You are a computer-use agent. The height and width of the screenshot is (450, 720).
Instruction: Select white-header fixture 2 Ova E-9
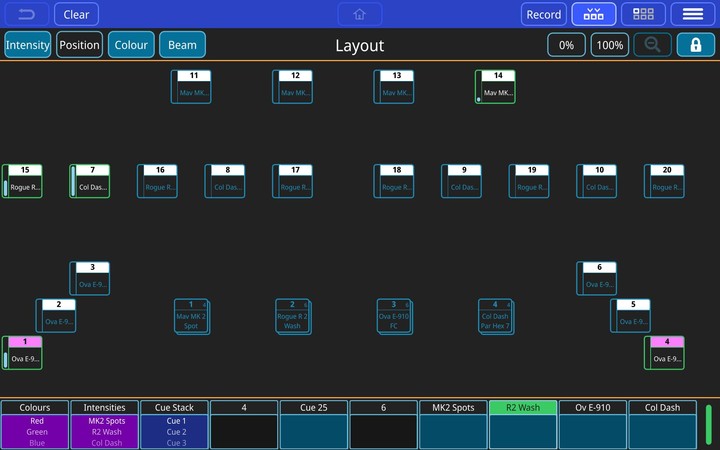click(x=56, y=315)
